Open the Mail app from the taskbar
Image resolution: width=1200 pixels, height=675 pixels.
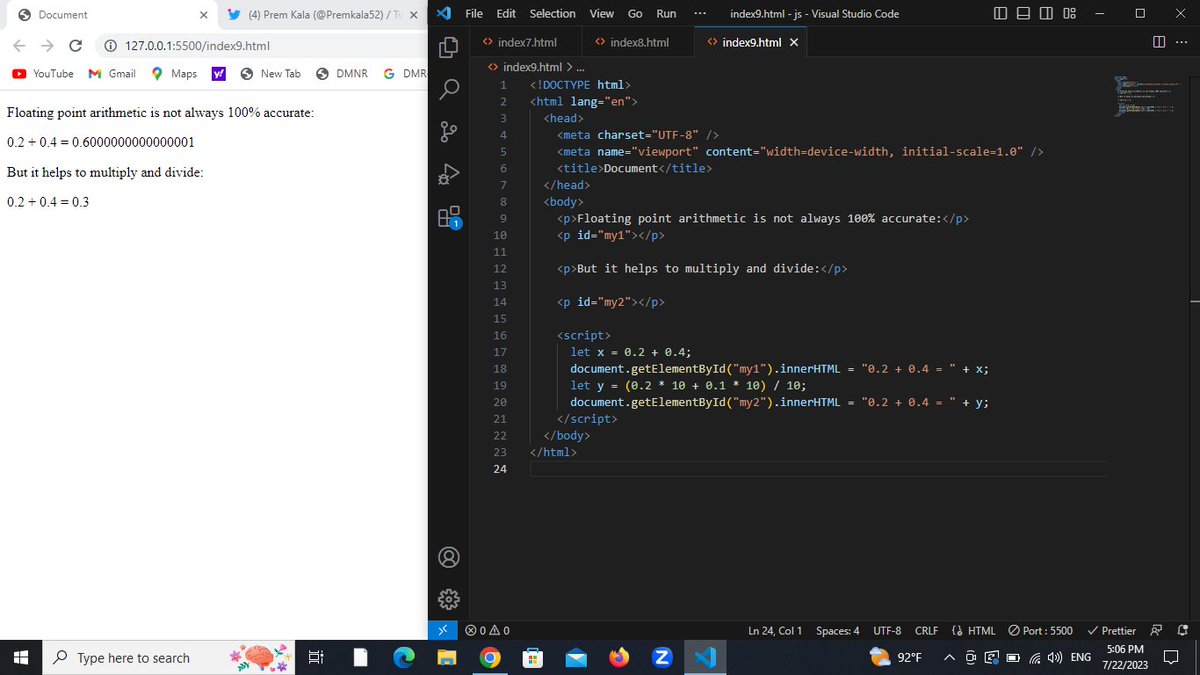coord(577,657)
